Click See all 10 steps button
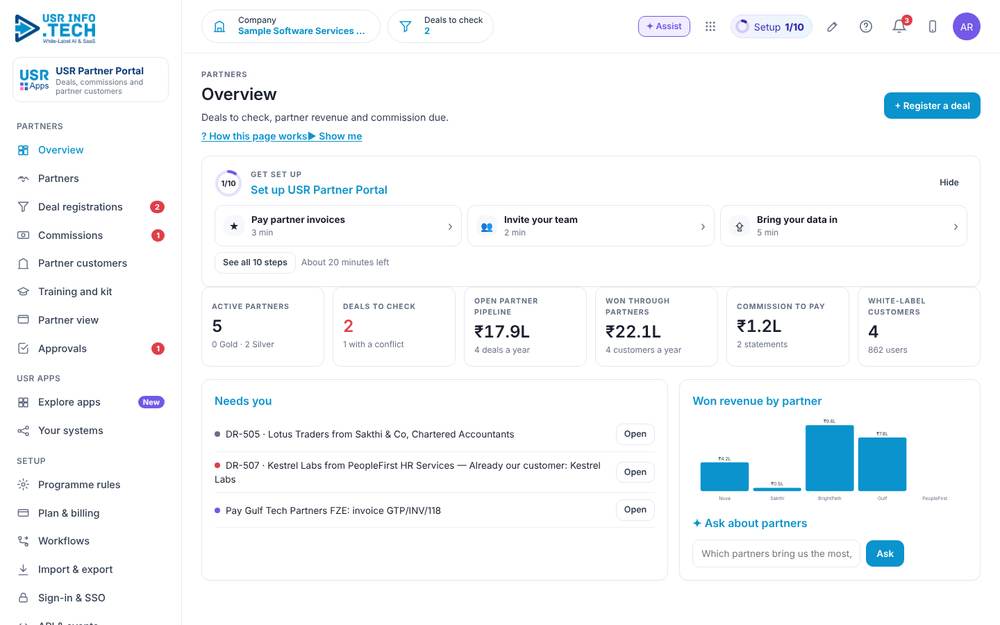Image resolution: width=1000 pixels, height=625 pixels. pyautogui.click(x=255, y=262)
